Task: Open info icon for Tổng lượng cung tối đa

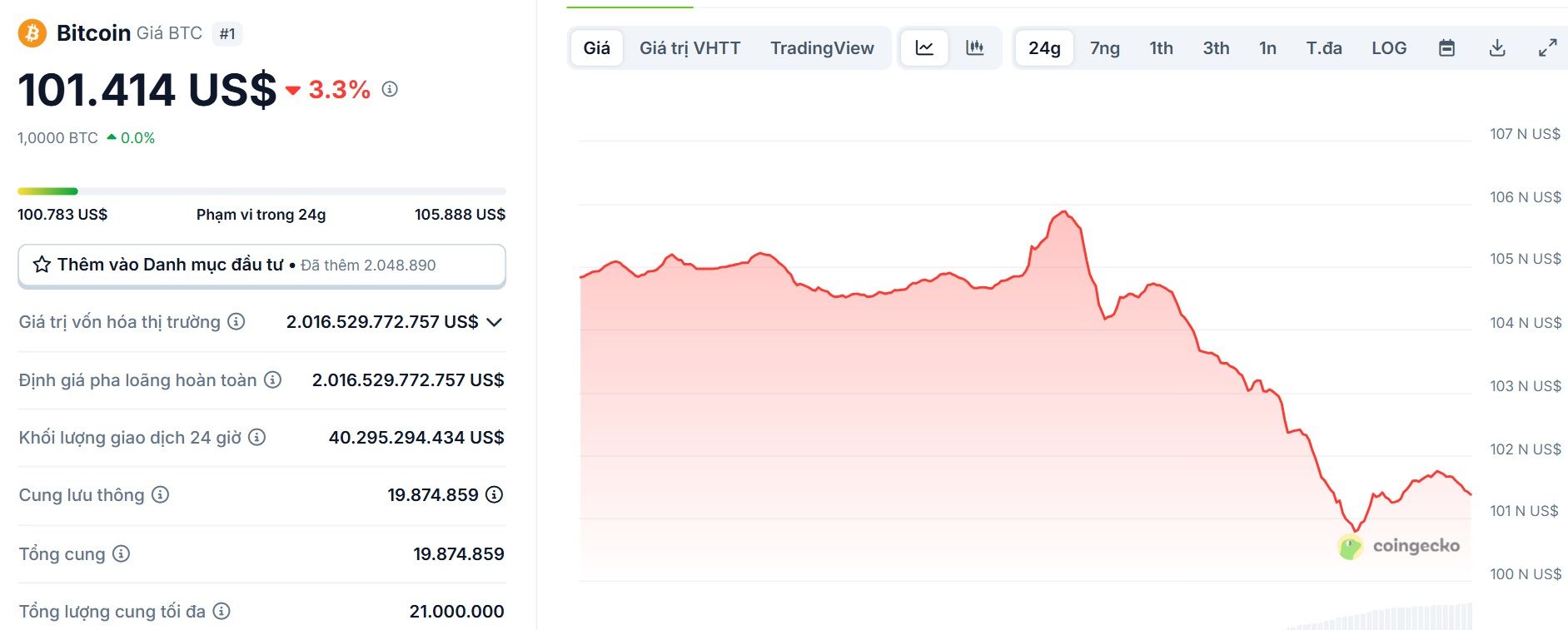Action: click(222, 611)
